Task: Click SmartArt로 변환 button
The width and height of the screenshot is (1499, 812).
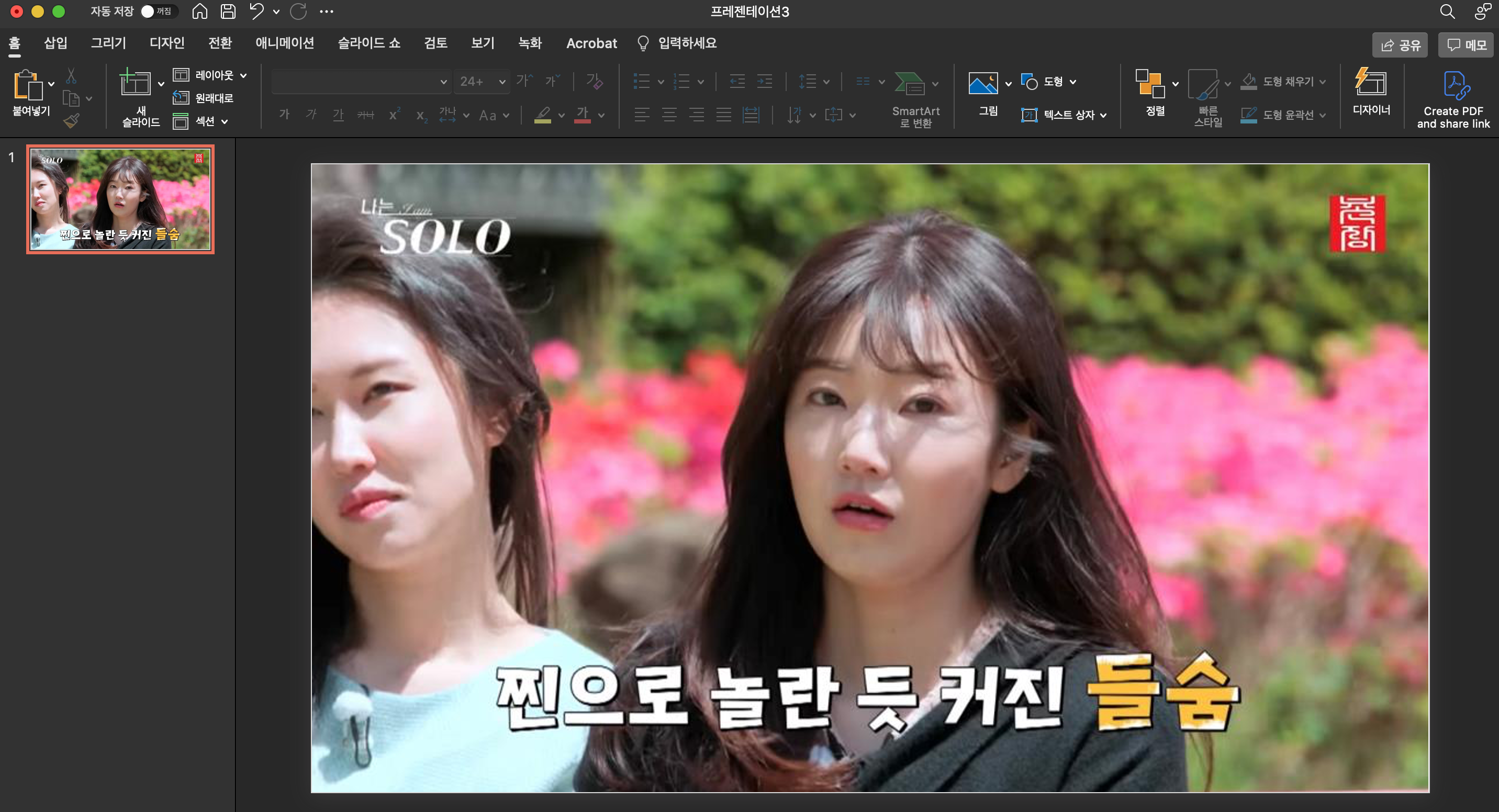Action: coord(915,99)
